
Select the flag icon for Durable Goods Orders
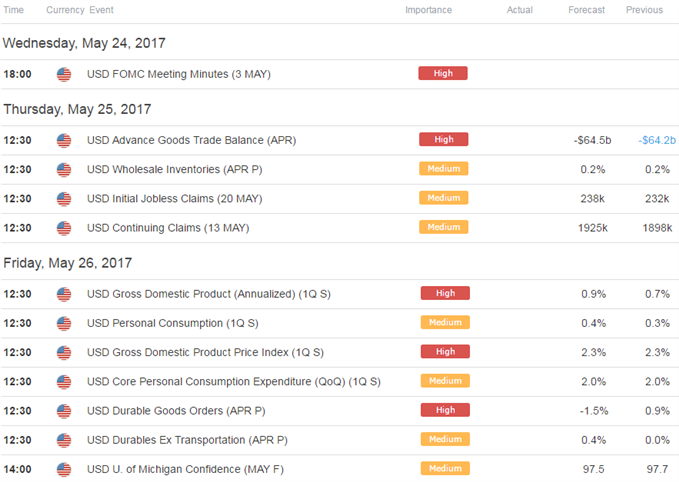64,411
